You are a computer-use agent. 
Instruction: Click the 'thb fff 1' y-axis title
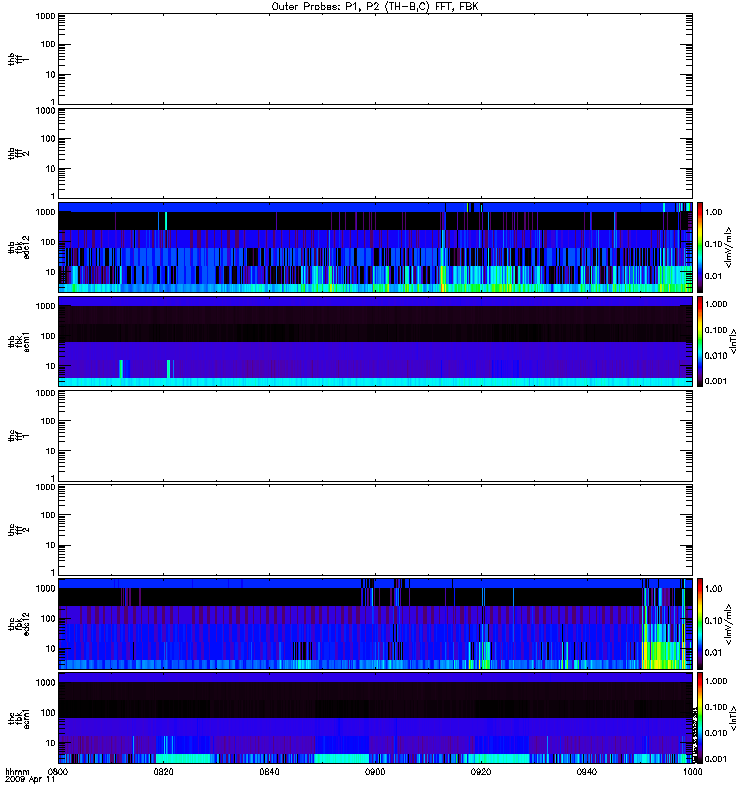point(18,59)
